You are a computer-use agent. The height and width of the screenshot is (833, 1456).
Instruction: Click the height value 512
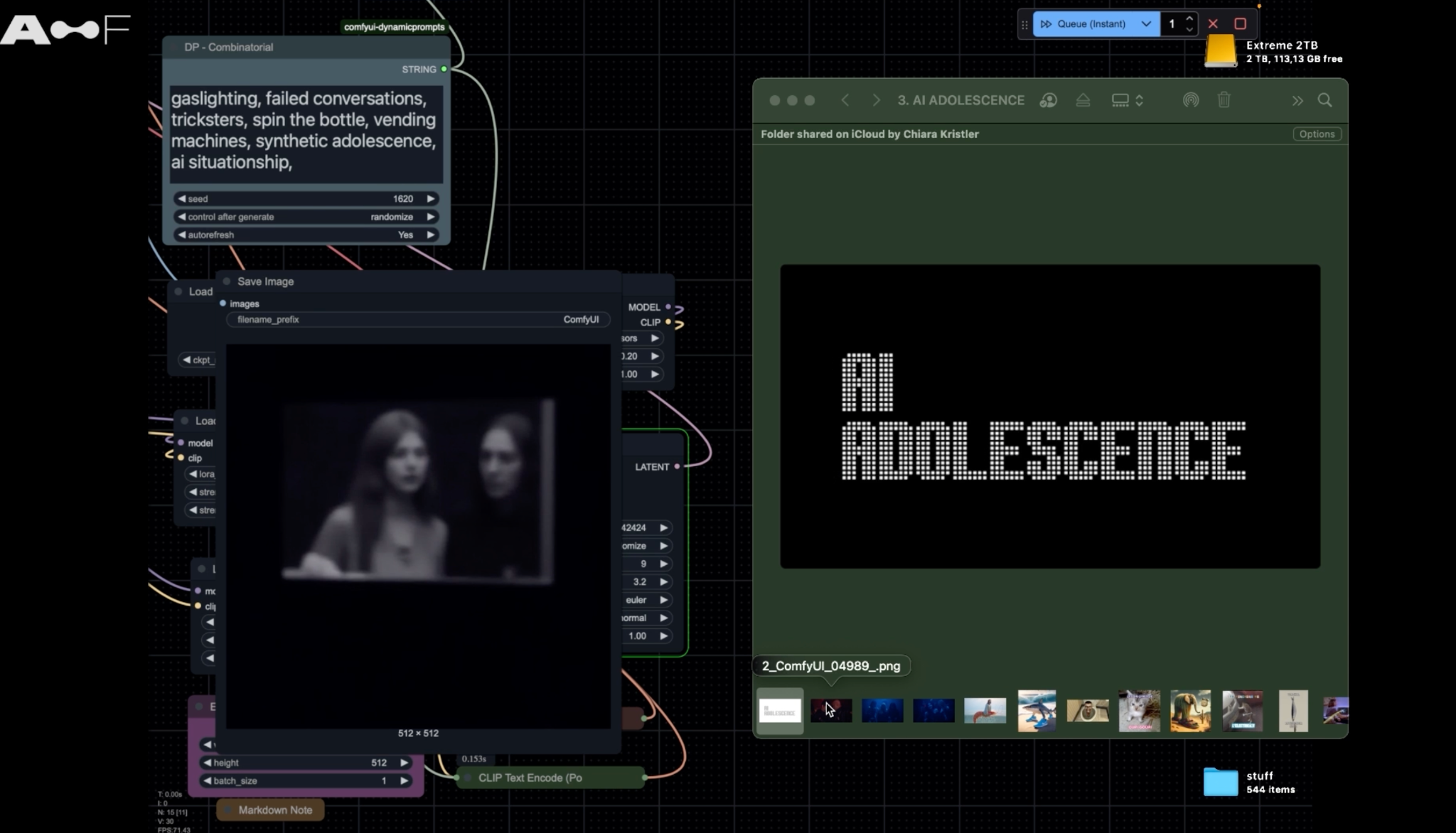coord(379,763)
